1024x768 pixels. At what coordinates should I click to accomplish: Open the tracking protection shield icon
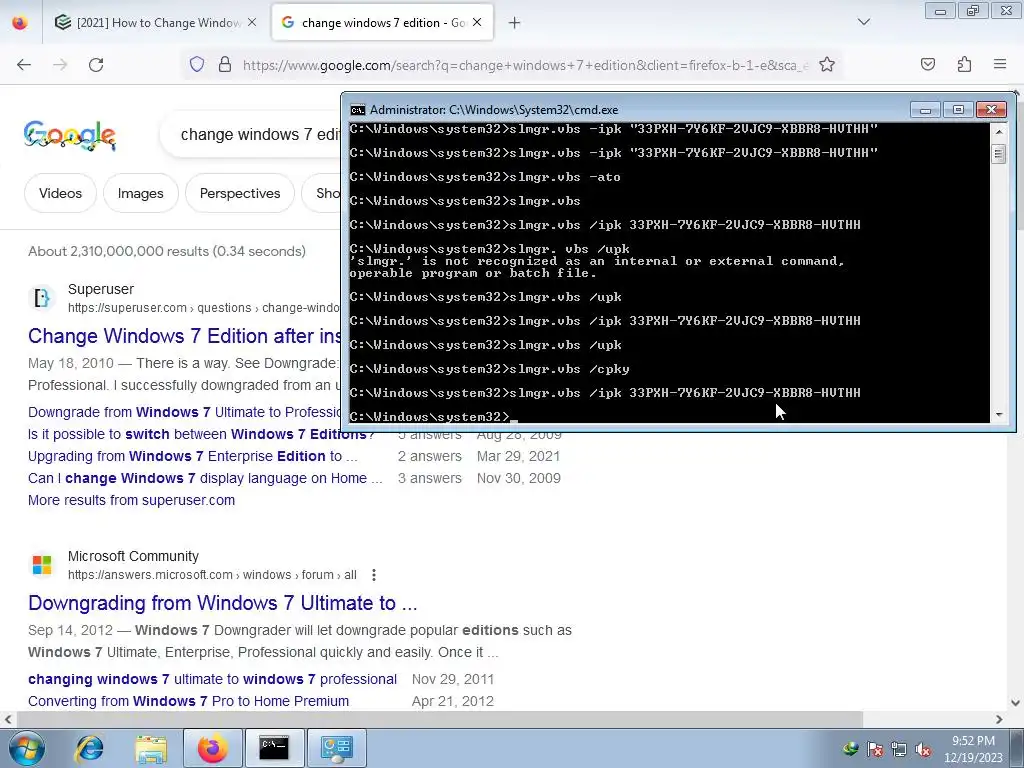pos(197,64)
